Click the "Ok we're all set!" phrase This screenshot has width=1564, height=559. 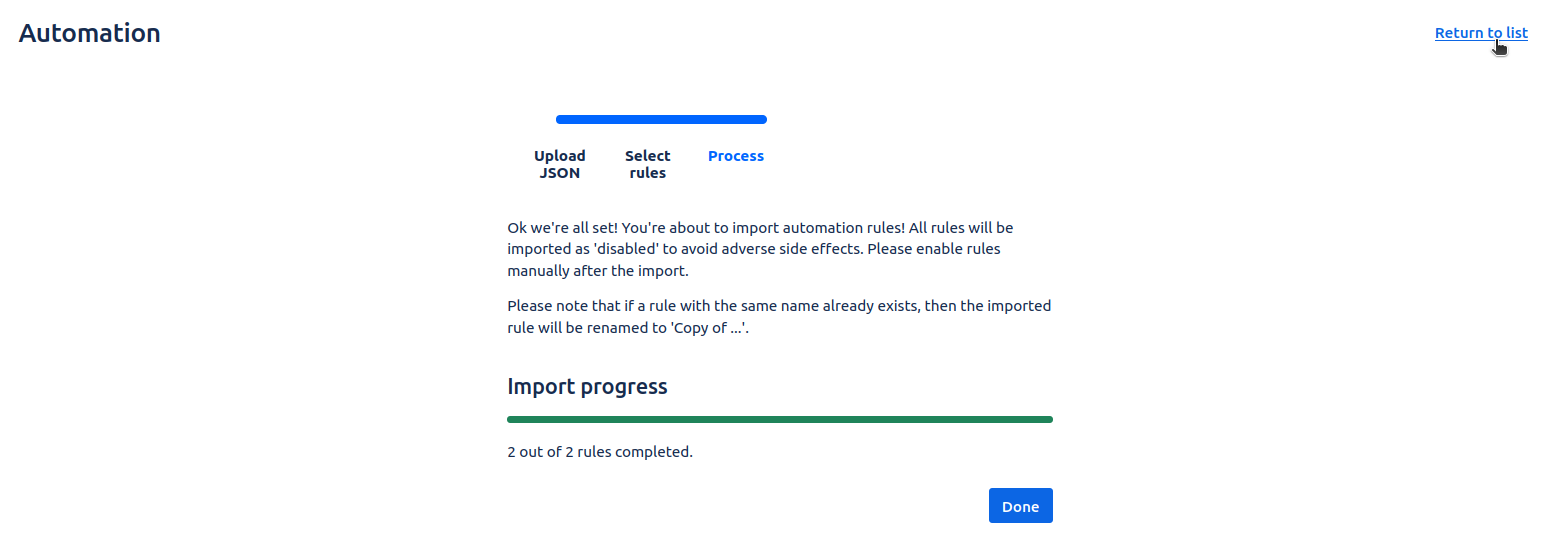[561, 228]
